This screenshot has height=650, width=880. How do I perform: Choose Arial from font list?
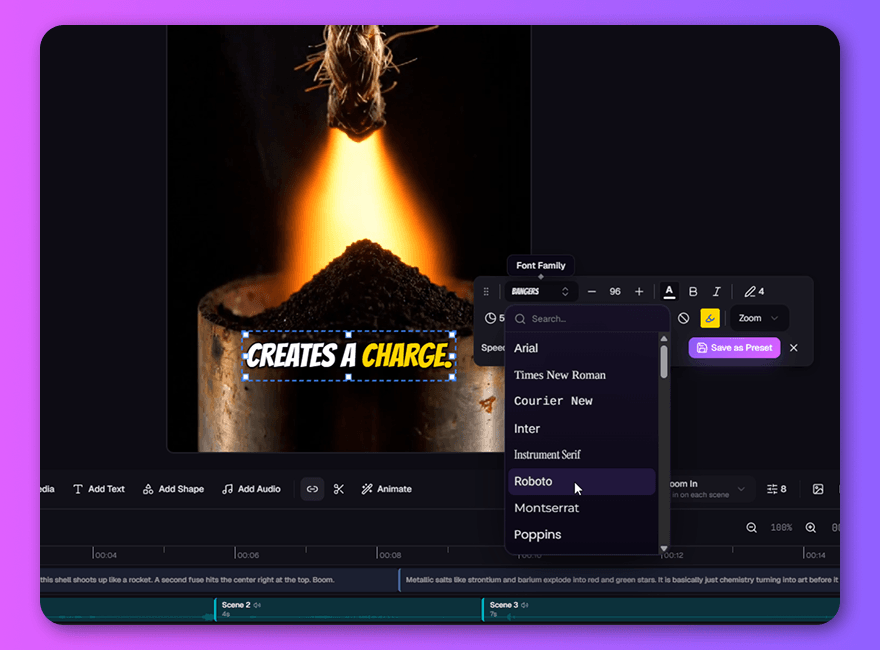pos(581,348)
